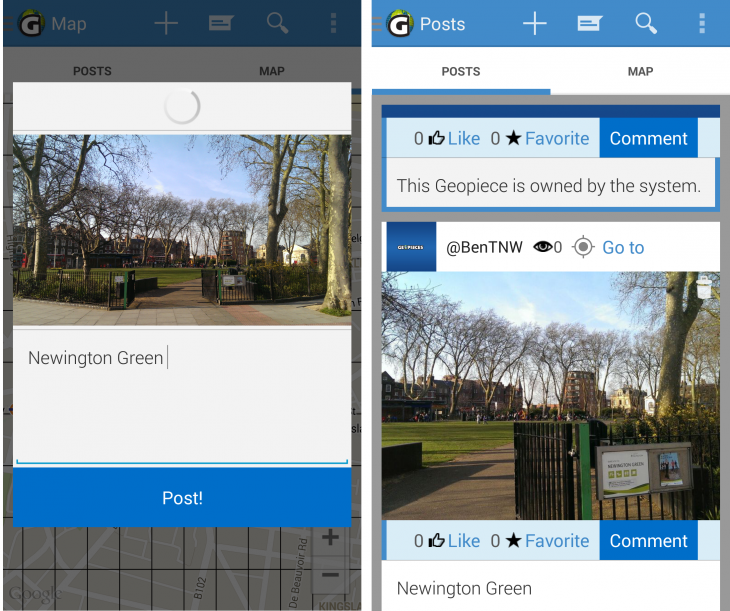Tap the Geopieces logo beside Posts title
Screen dimensions: 730x611
click(400, 24)
